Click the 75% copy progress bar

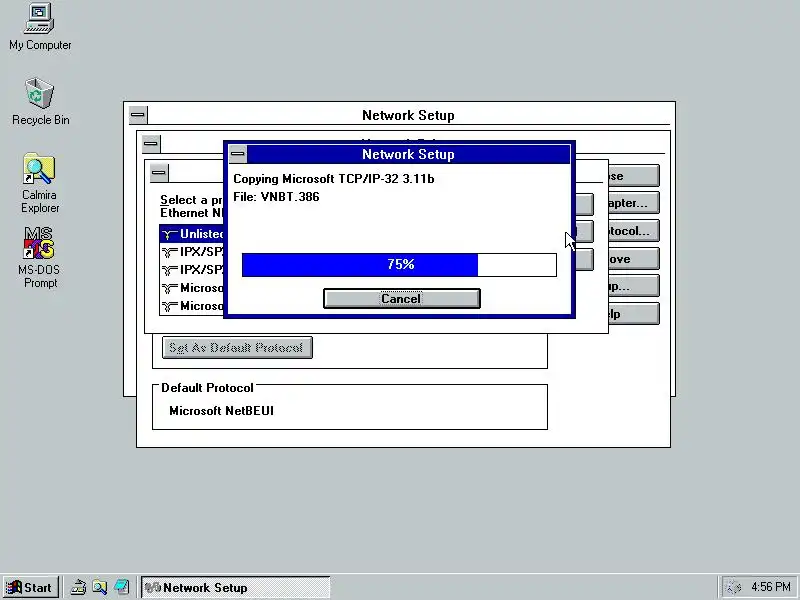[x=399, y=265]
